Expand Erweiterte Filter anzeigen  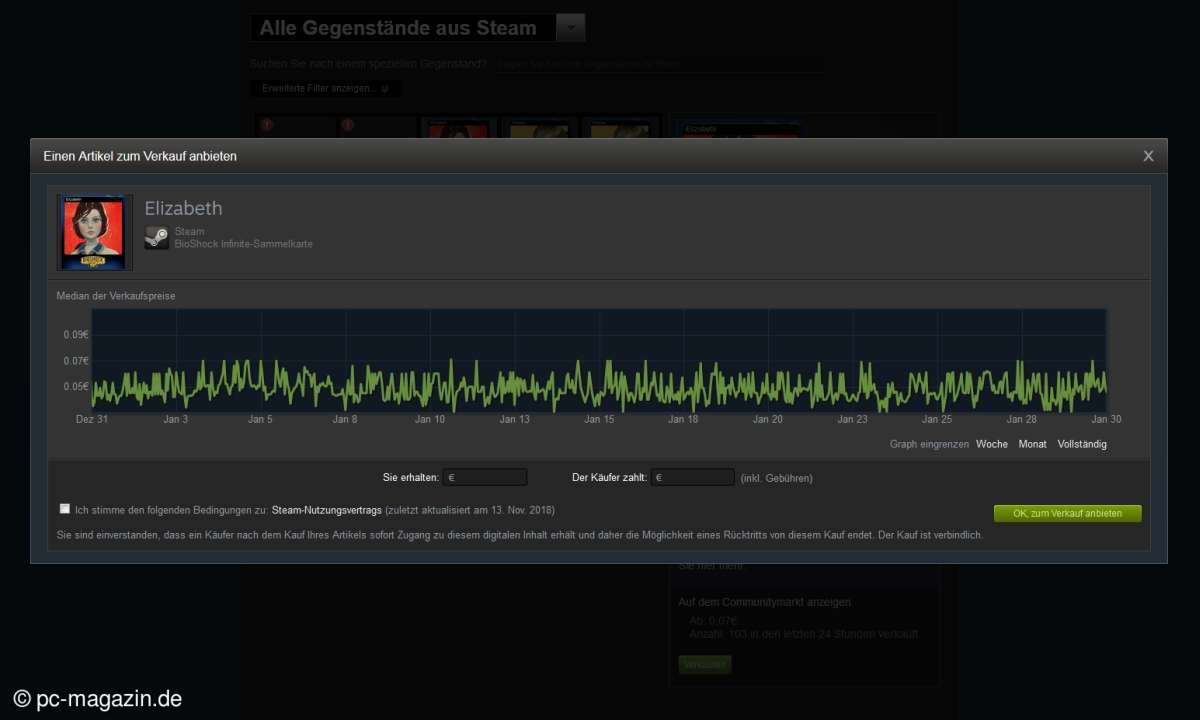tap(326, 88)
